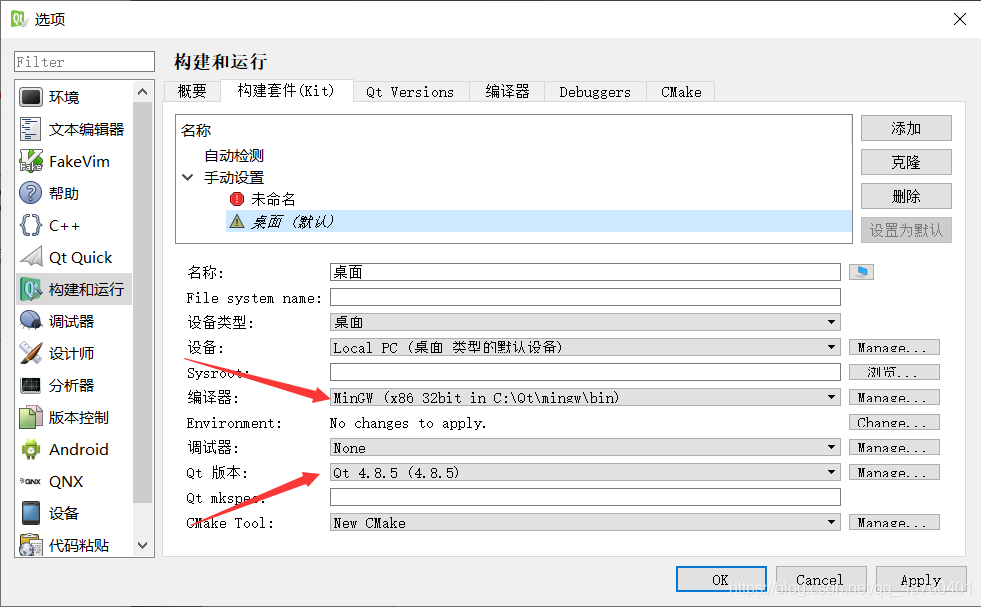Click the Apply button
The width and height of the screenshot is (981, 607).
coord(921,579)
